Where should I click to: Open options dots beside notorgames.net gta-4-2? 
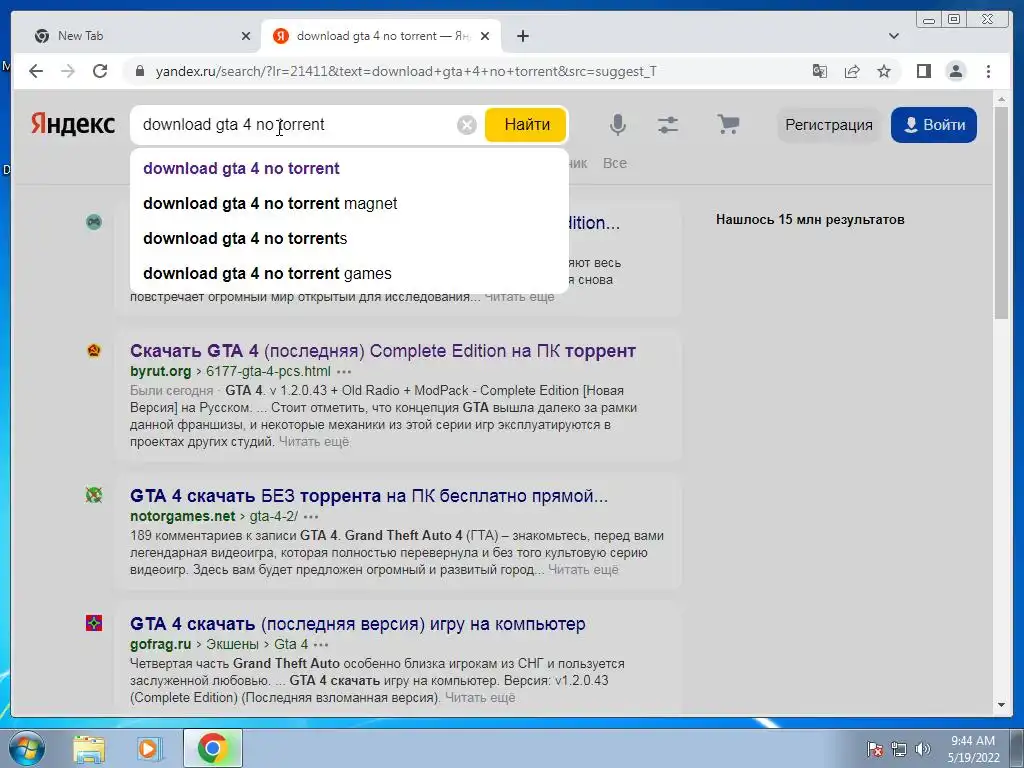point(312,517)
